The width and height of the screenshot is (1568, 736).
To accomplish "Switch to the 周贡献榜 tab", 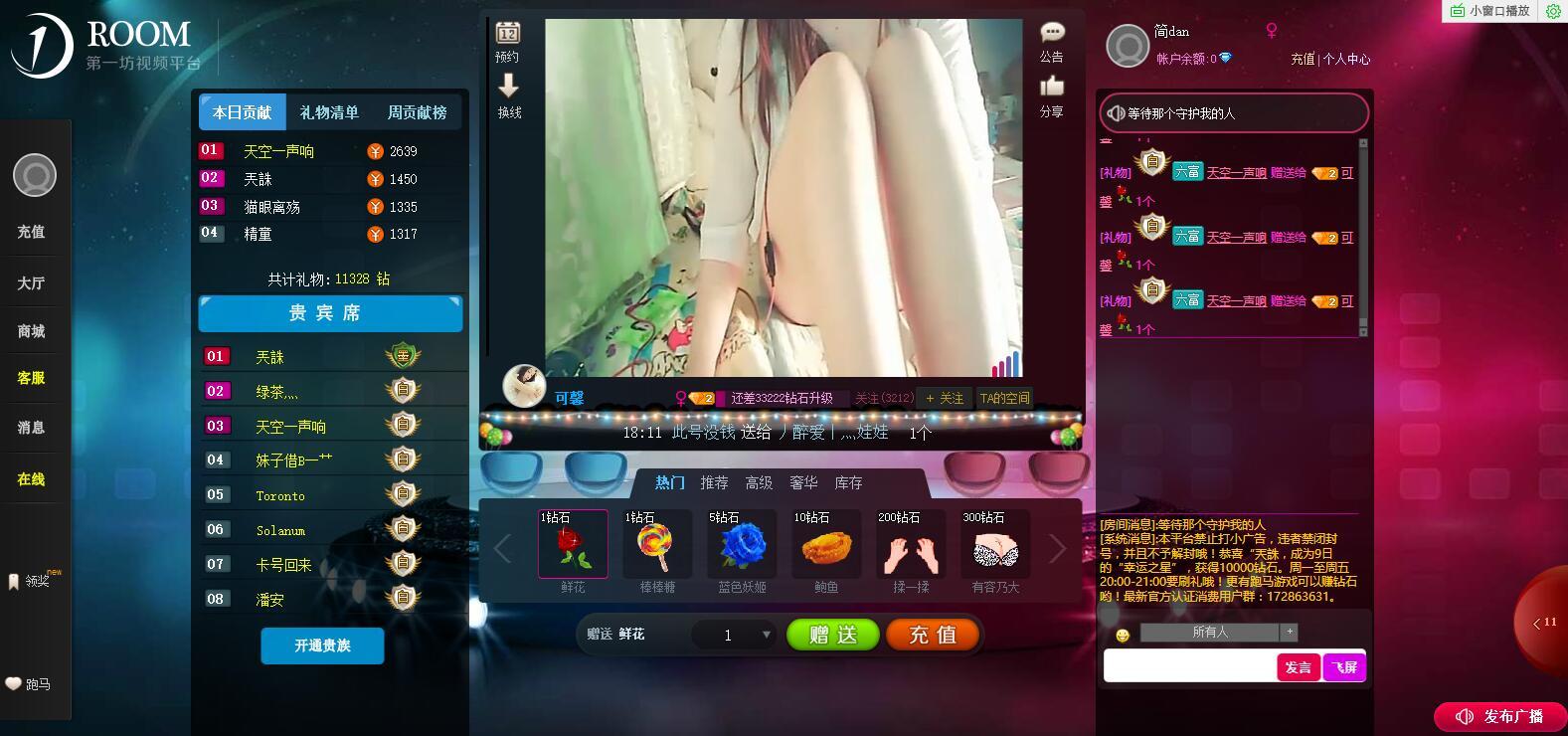I will click(417, 112).
